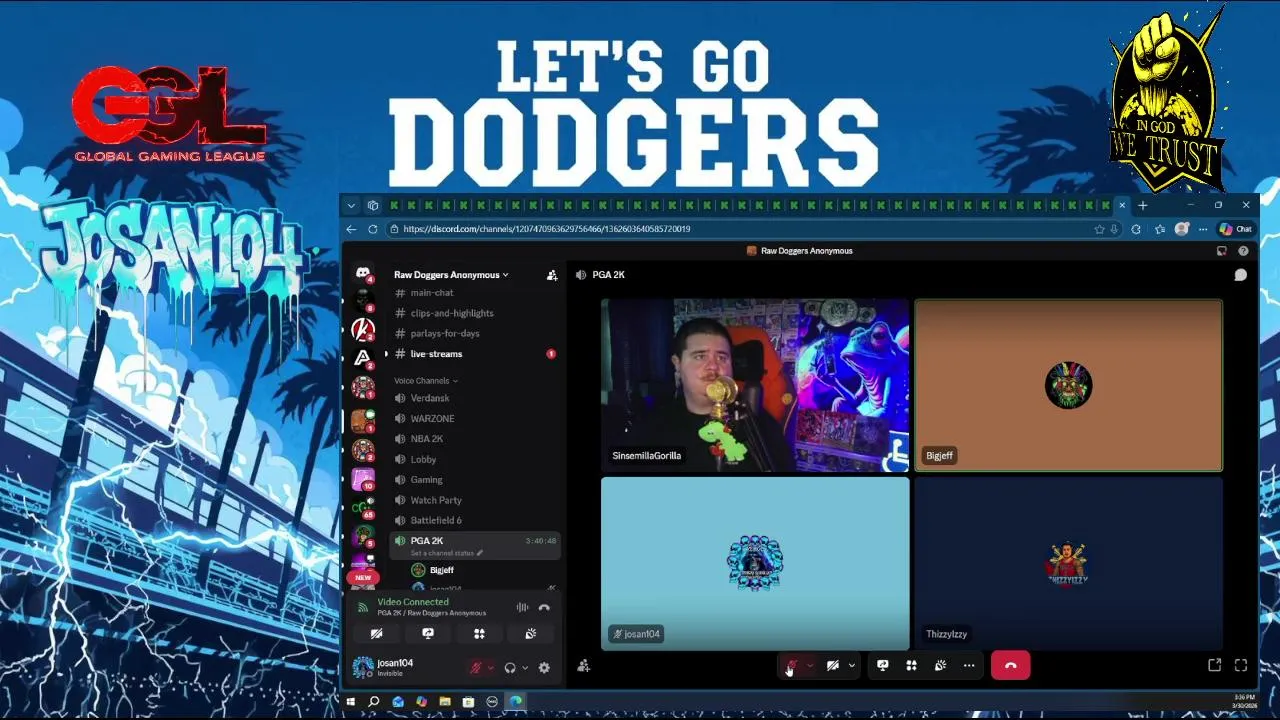Expand the arrow beside live-streams channel
The height and width of the screenshot is (720, 1280).
[387, 354]
